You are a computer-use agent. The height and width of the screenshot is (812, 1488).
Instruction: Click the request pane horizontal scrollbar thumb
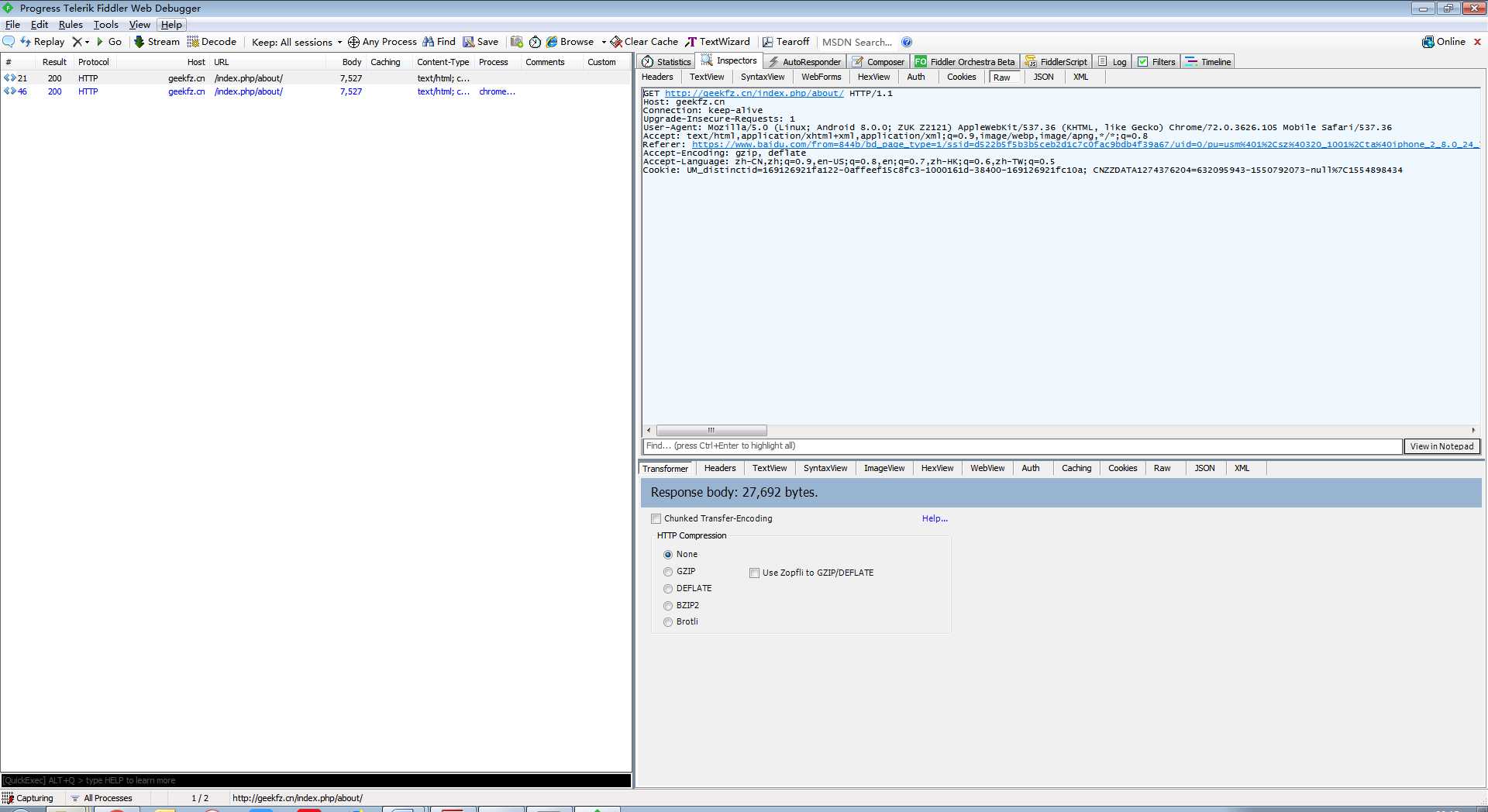click(711, 431)
